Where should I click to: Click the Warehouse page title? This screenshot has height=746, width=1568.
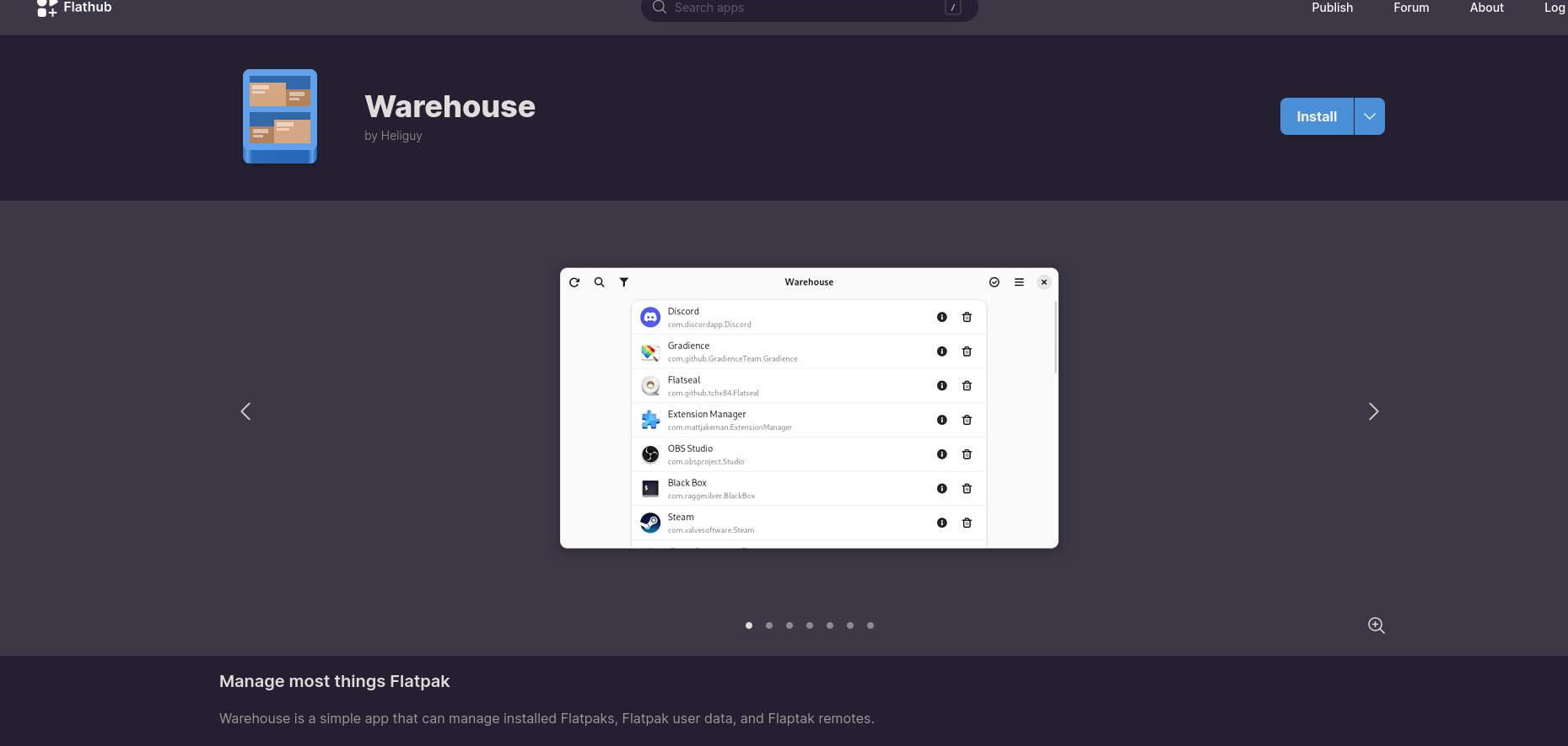tap(450, 106)
